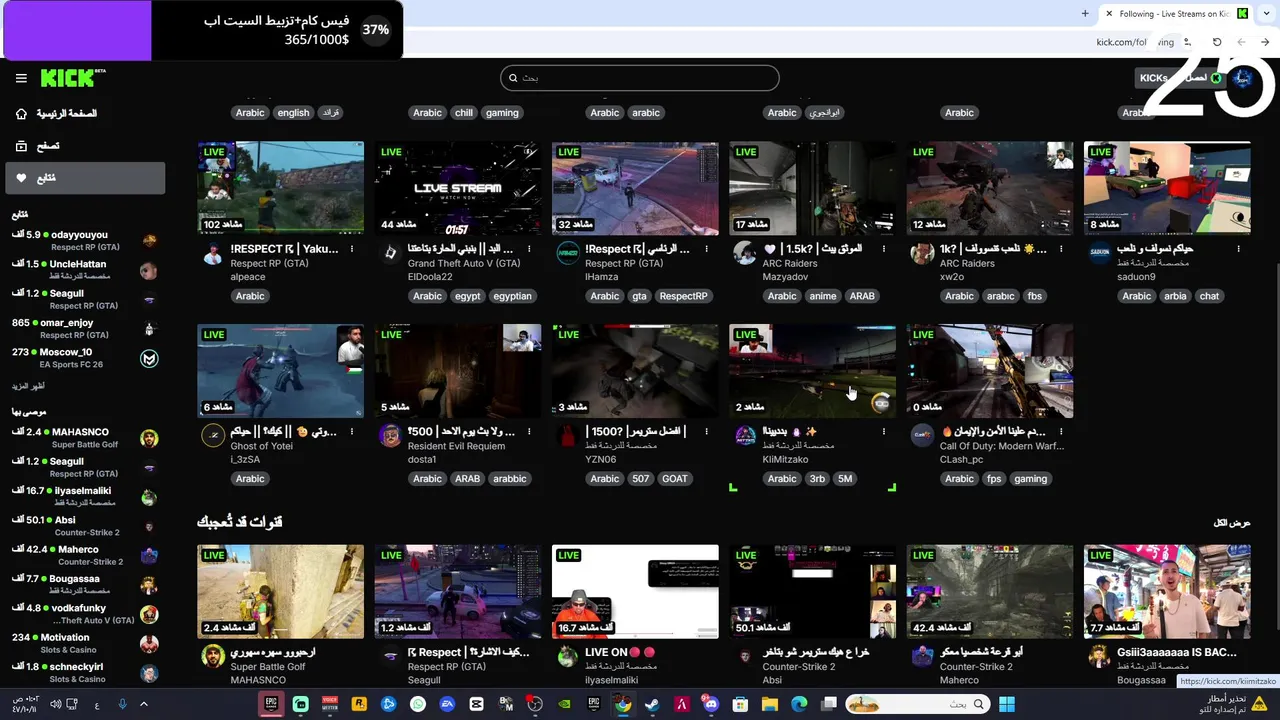Screen dimensions: 1280x720
Task: Open Microsoft Edge from the taskbar
Action: click(799, 705)
